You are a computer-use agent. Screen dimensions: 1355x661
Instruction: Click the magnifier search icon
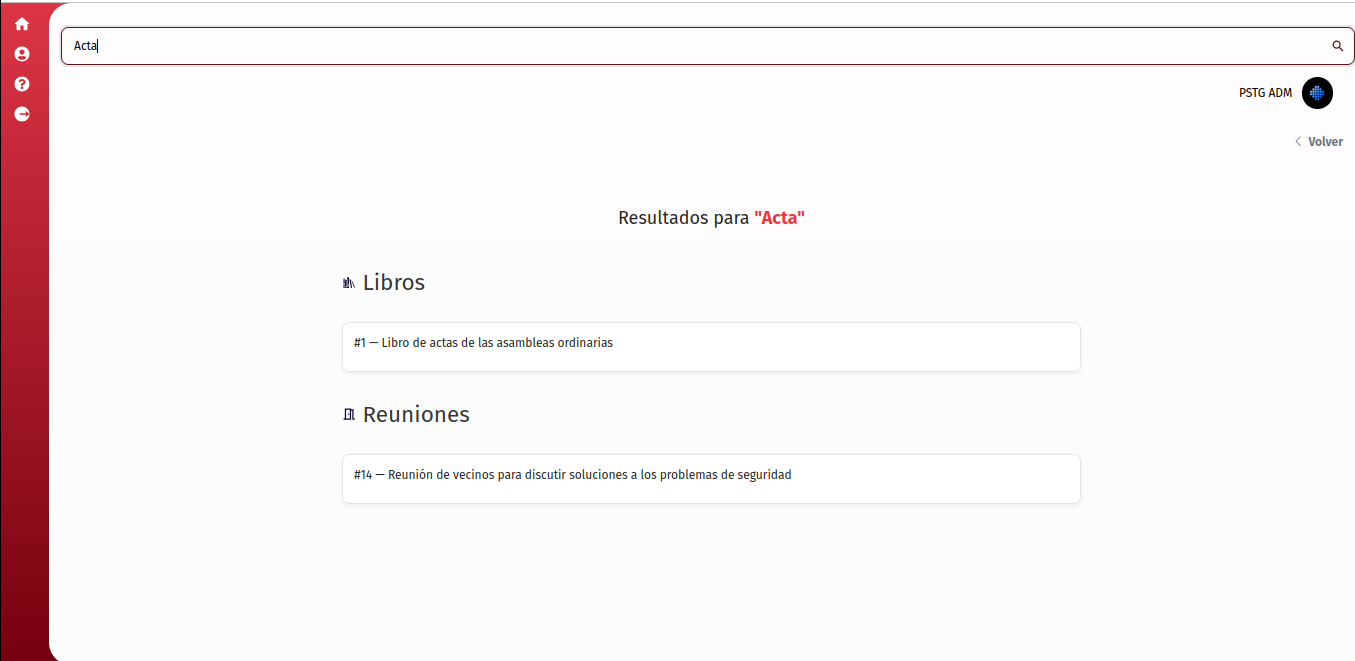pos(1337,46)
